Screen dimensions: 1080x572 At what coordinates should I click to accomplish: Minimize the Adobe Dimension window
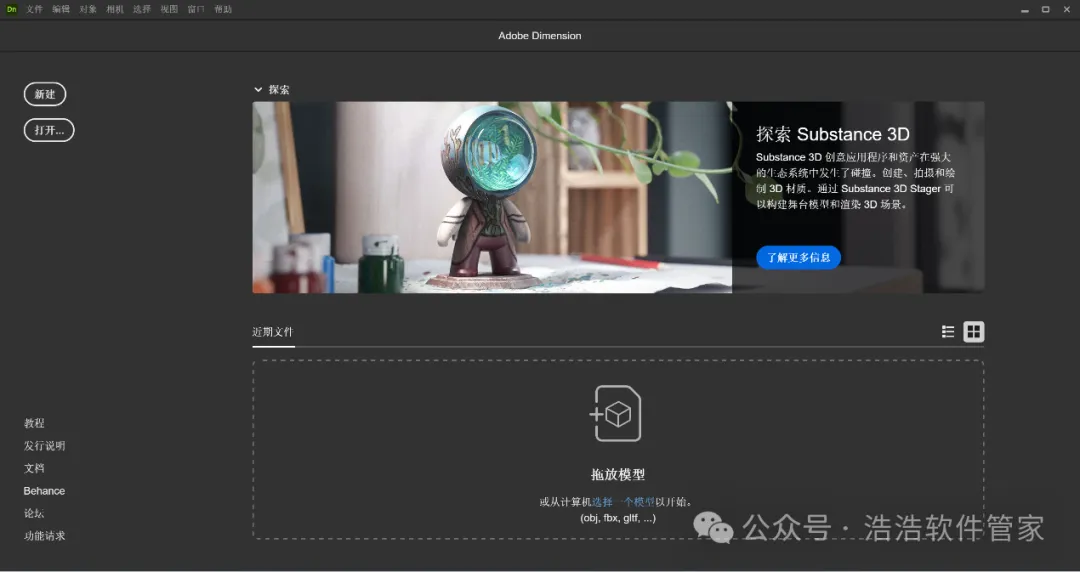[1025, 10]
